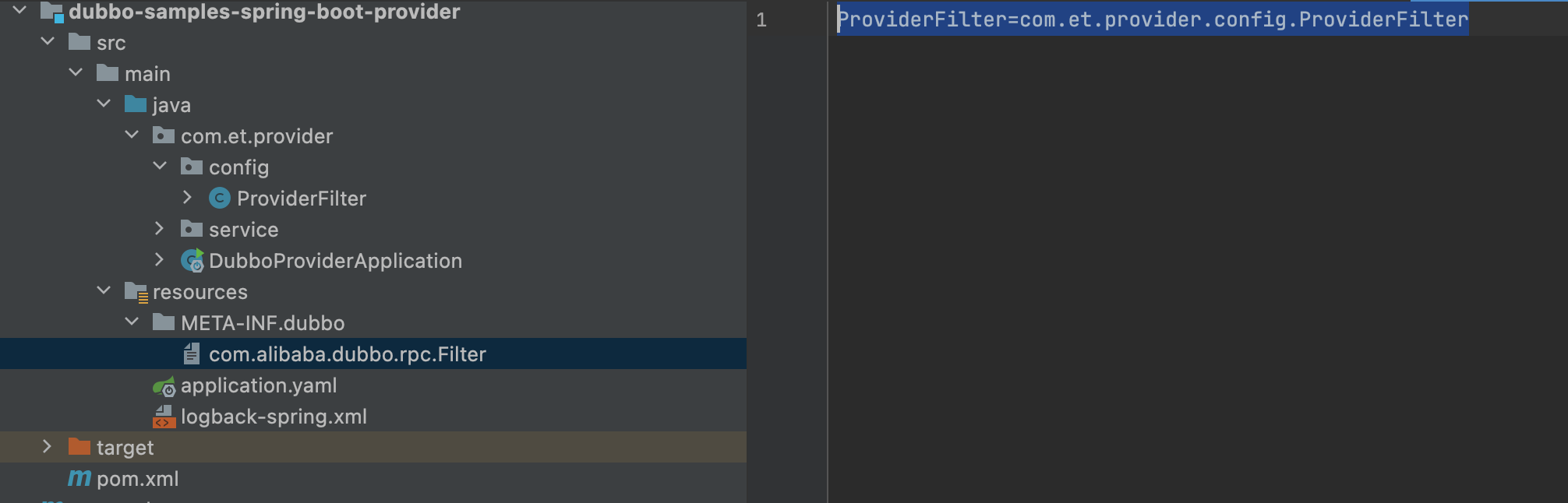This screenshot has height=503, width=1568.
Task: Click the com.alibaba.dubbo.rpc.Filter file icon
Action: pos(191,355)
